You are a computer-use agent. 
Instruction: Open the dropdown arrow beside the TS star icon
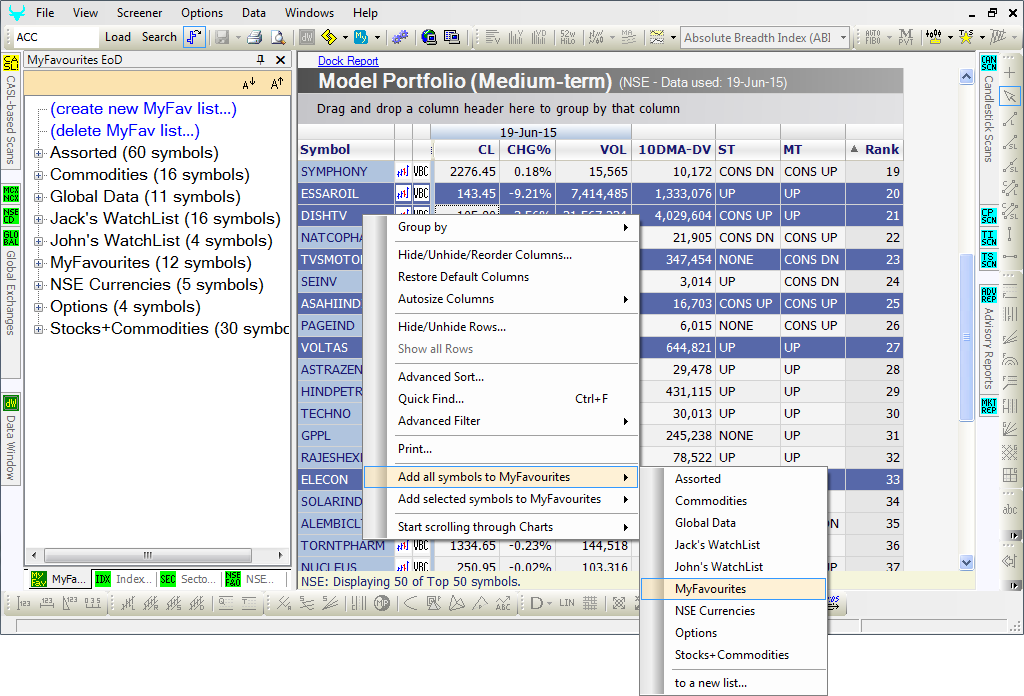[982, 38]
